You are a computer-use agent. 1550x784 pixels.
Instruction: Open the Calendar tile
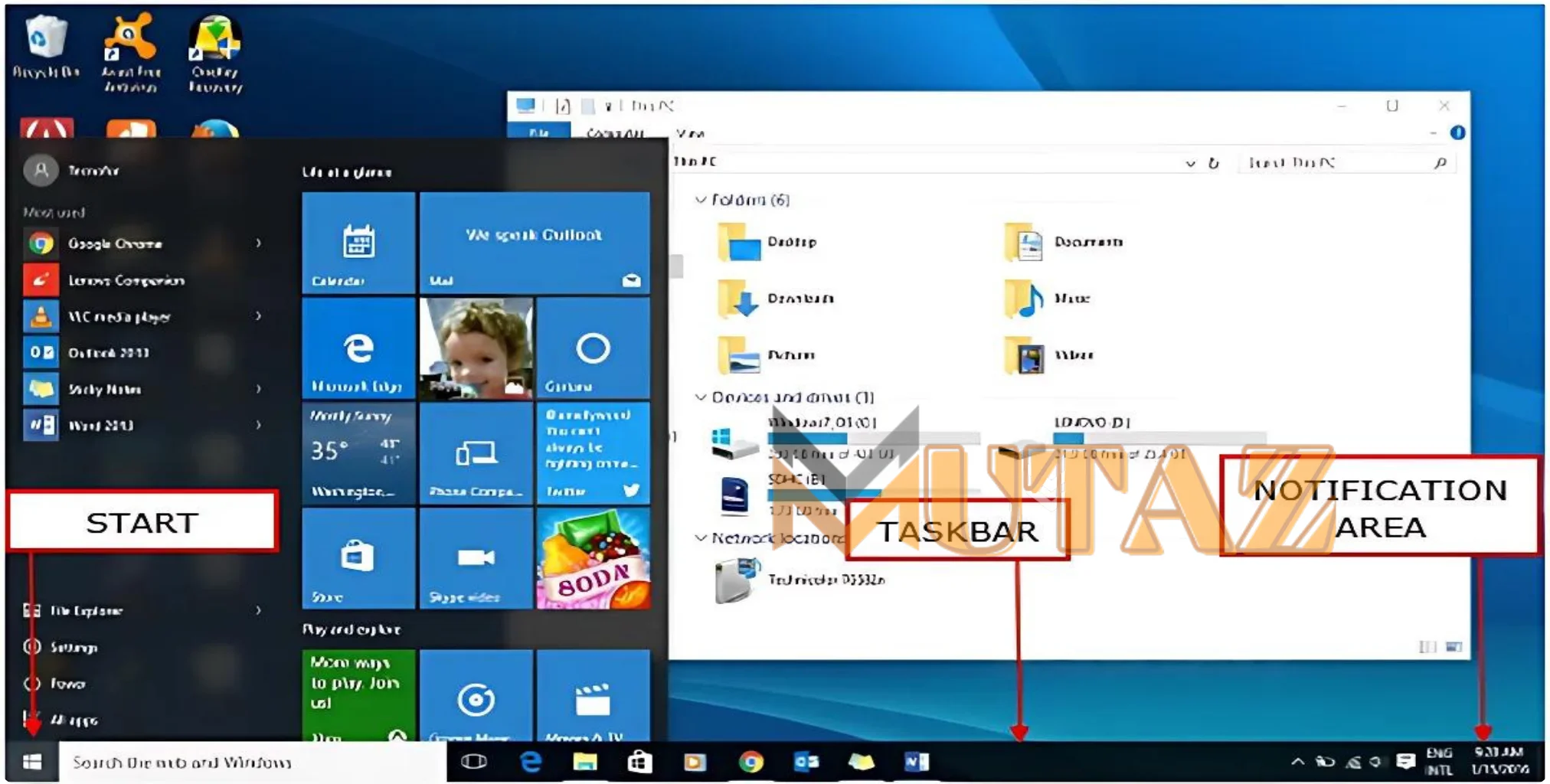(x=358, y=242)
